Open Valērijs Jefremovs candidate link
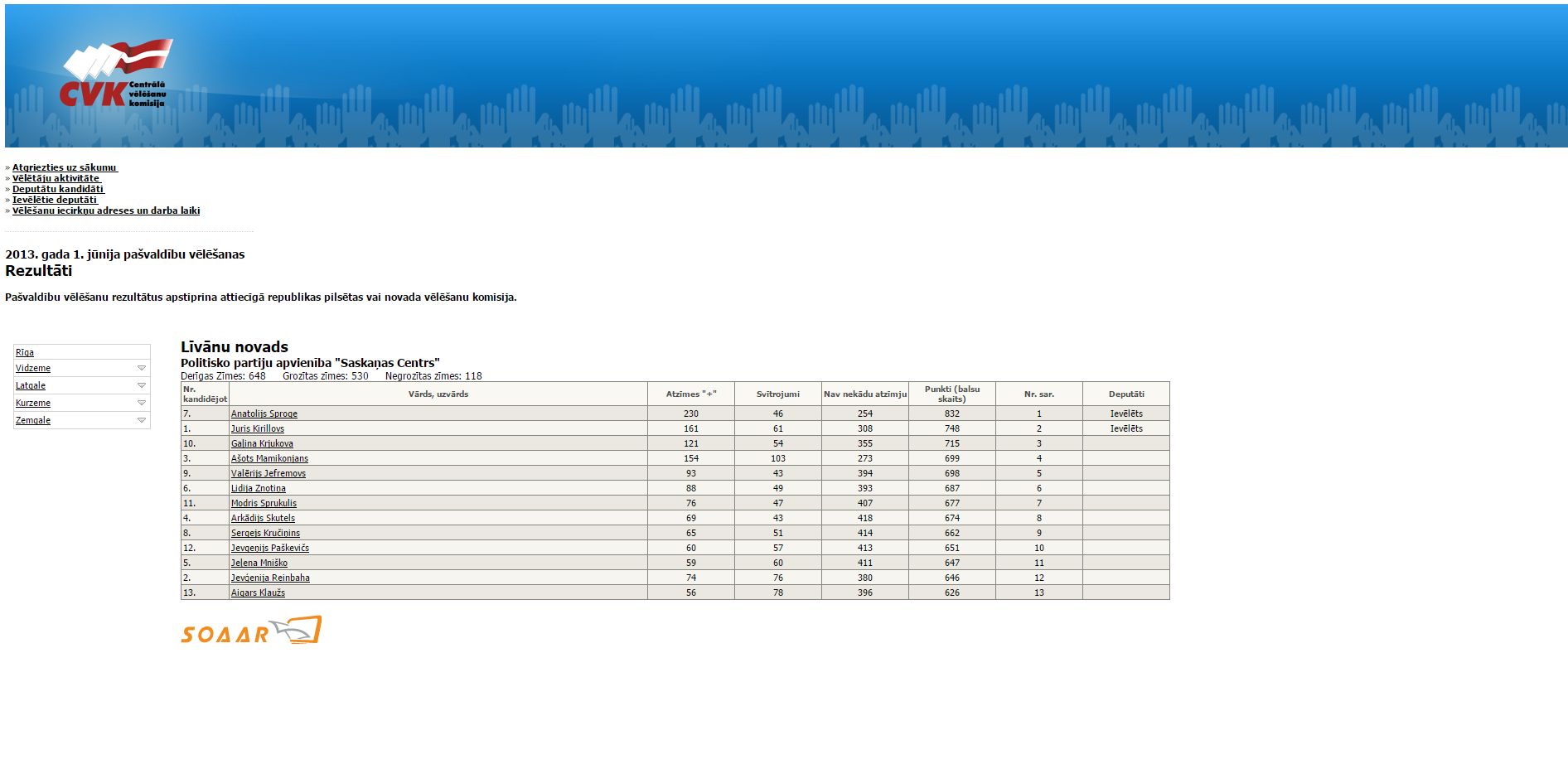The width and height of the screenshot is (1568, 769). coord(268,473)
